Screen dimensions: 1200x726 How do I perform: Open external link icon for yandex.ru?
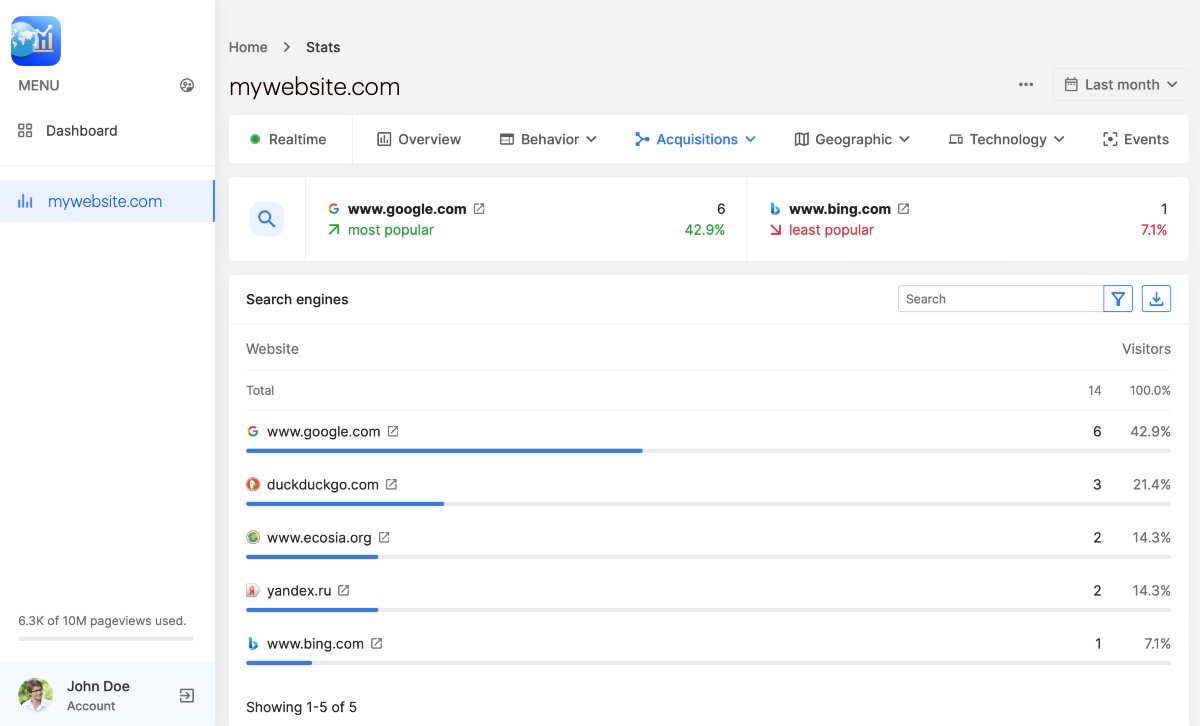pyautogui.click(x=343, y=590)
